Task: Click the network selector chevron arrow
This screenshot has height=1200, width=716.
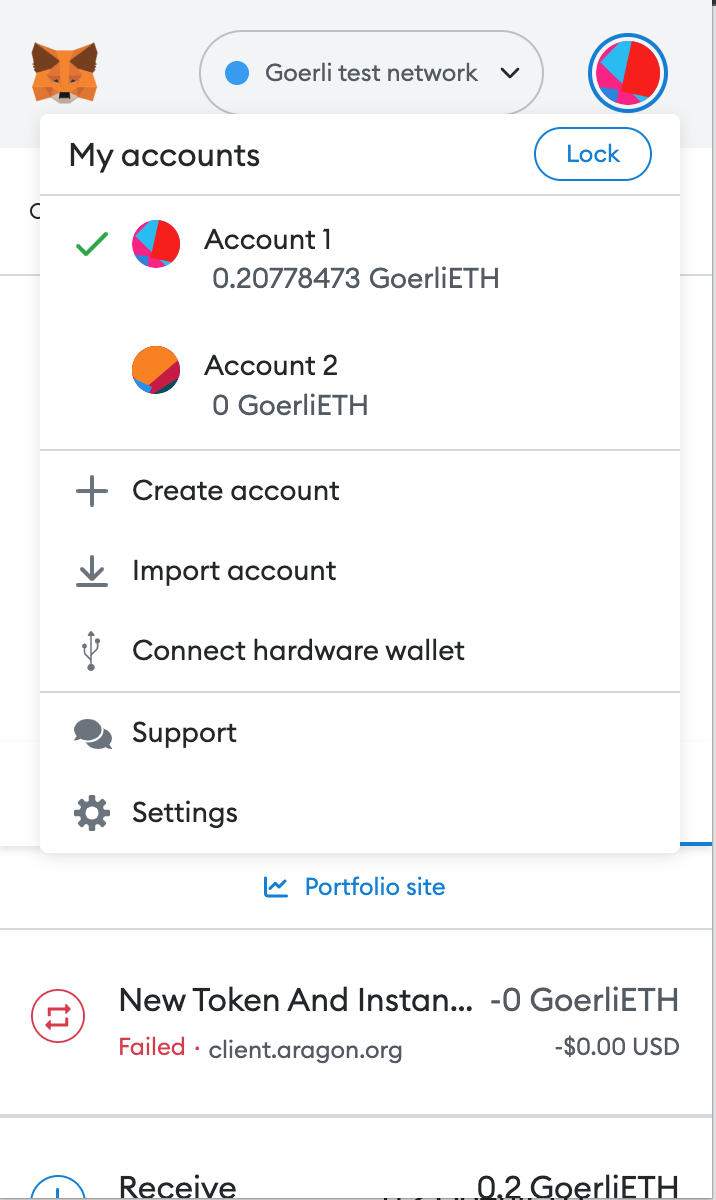Action: [510, 73]
